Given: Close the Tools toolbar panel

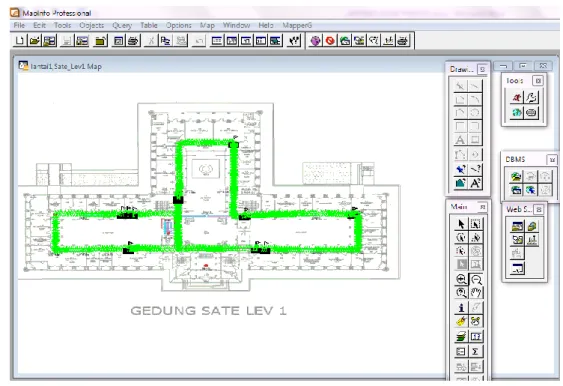Looking at the screenshot, I should coord(538,81).
